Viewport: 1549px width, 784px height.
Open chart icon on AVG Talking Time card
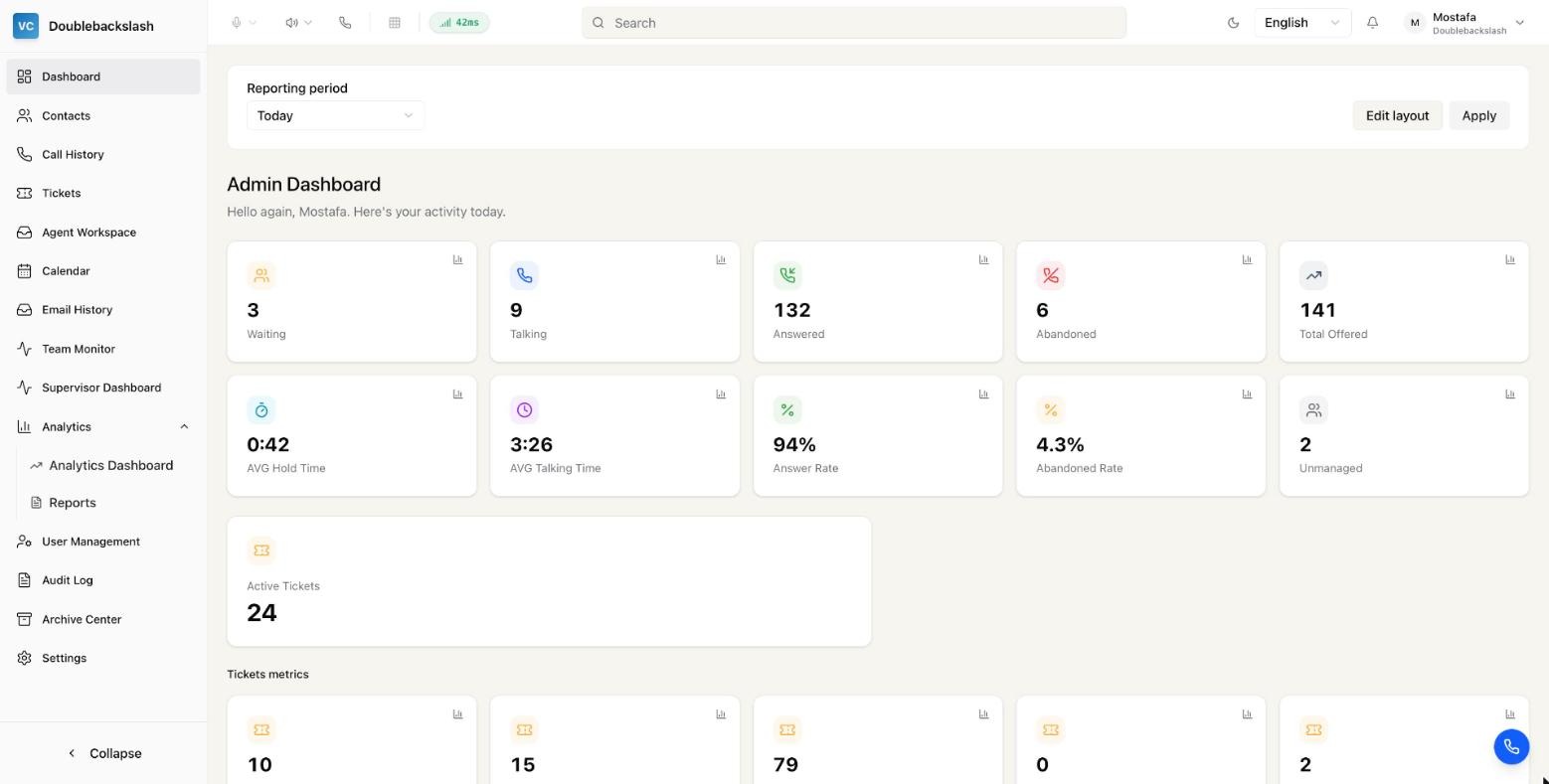(721, 393)
